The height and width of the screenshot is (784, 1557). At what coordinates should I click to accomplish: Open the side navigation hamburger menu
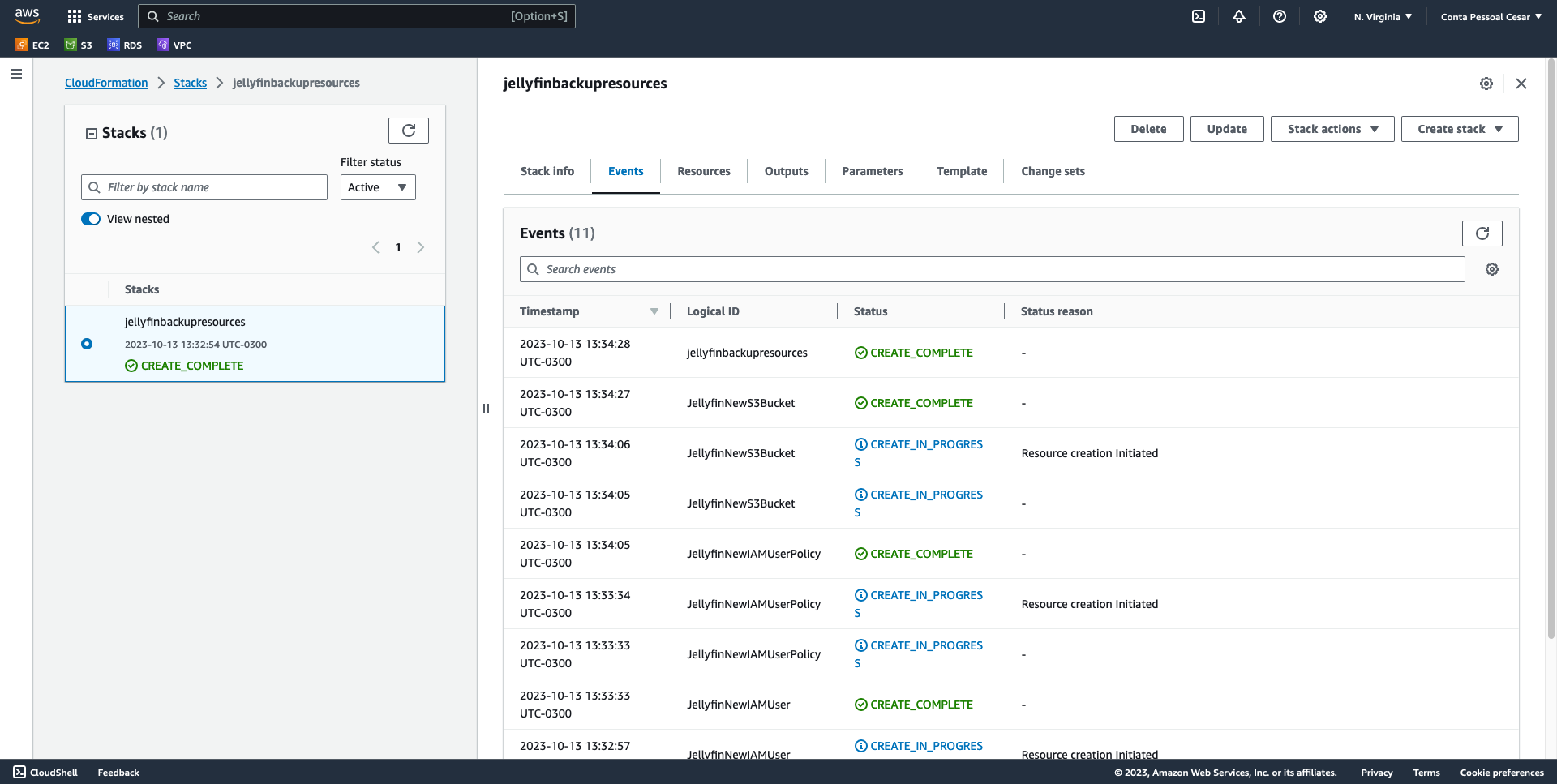[x=16, y=74]
